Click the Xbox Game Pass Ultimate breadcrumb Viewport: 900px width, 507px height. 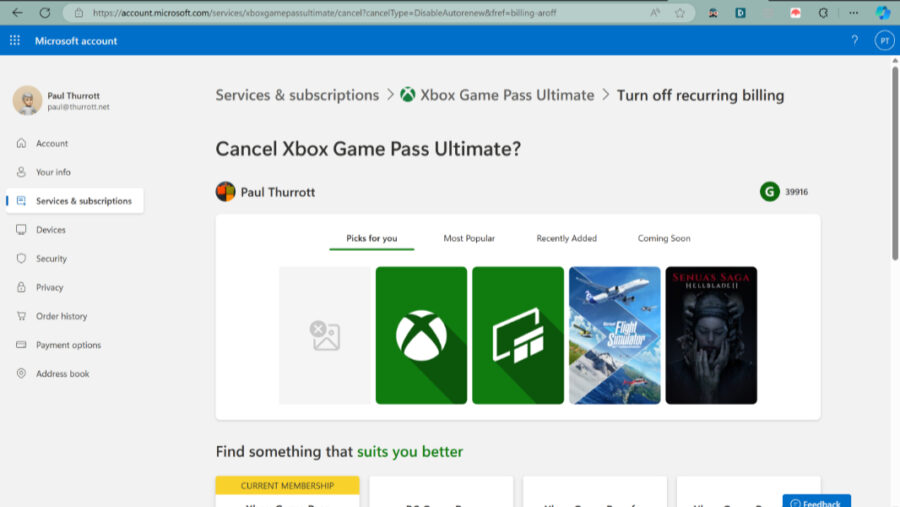point(507,95)
